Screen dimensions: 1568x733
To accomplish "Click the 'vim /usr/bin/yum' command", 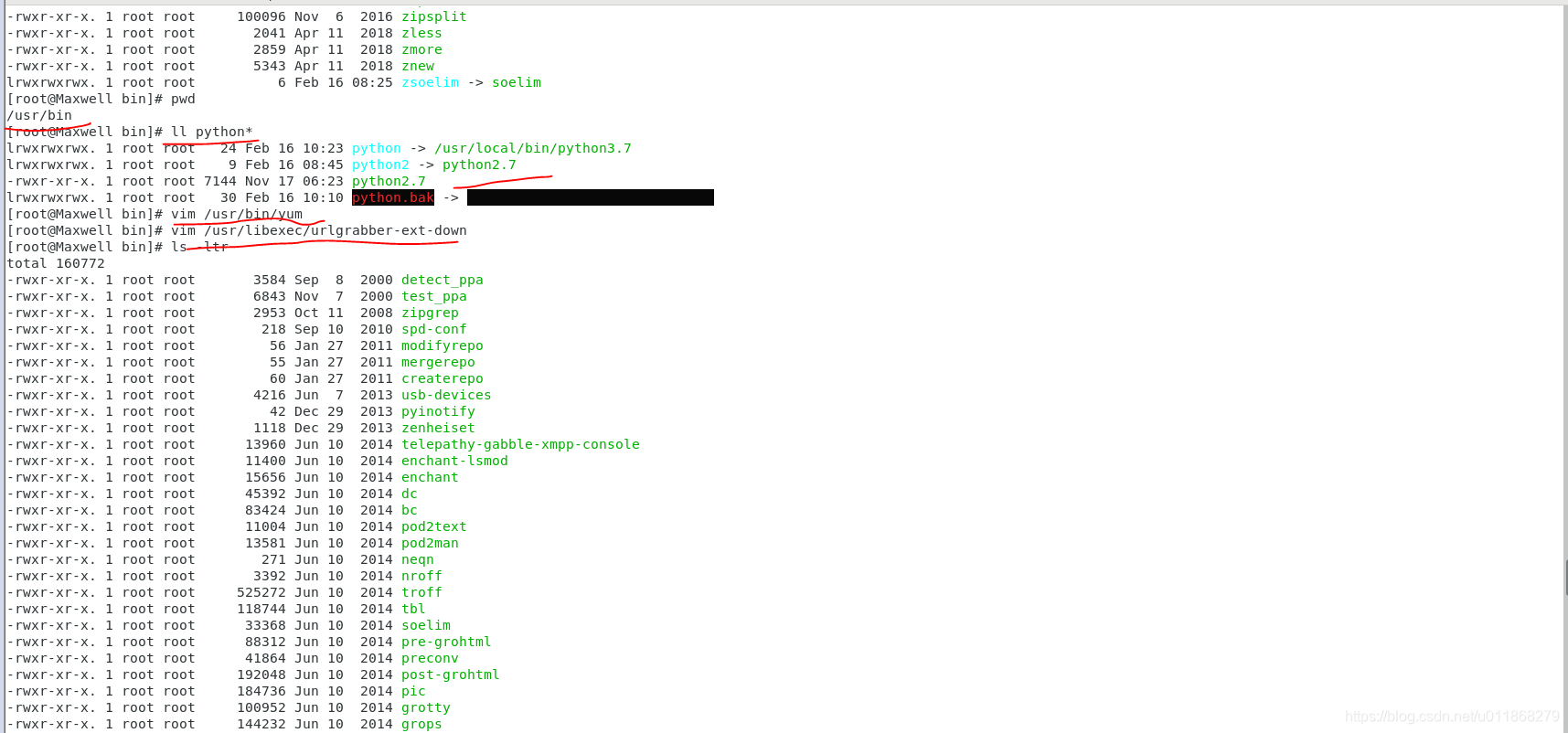I will pos(237,214).
